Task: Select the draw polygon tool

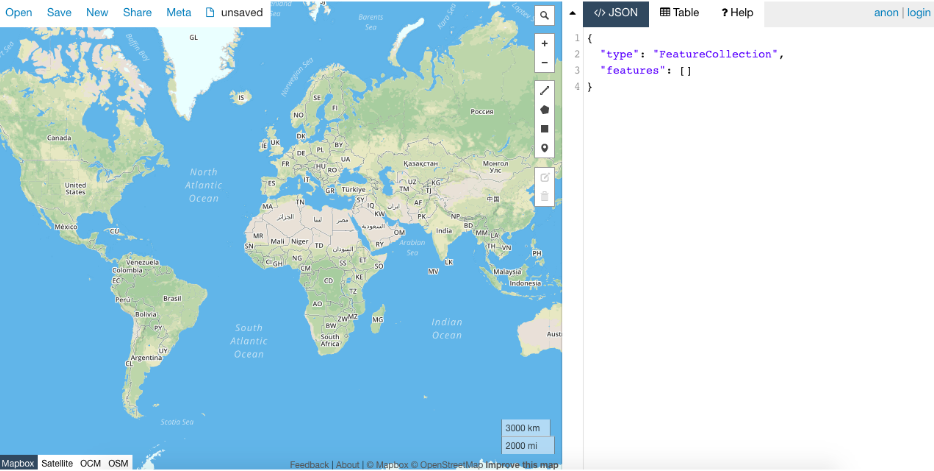Action: (544, 110)
